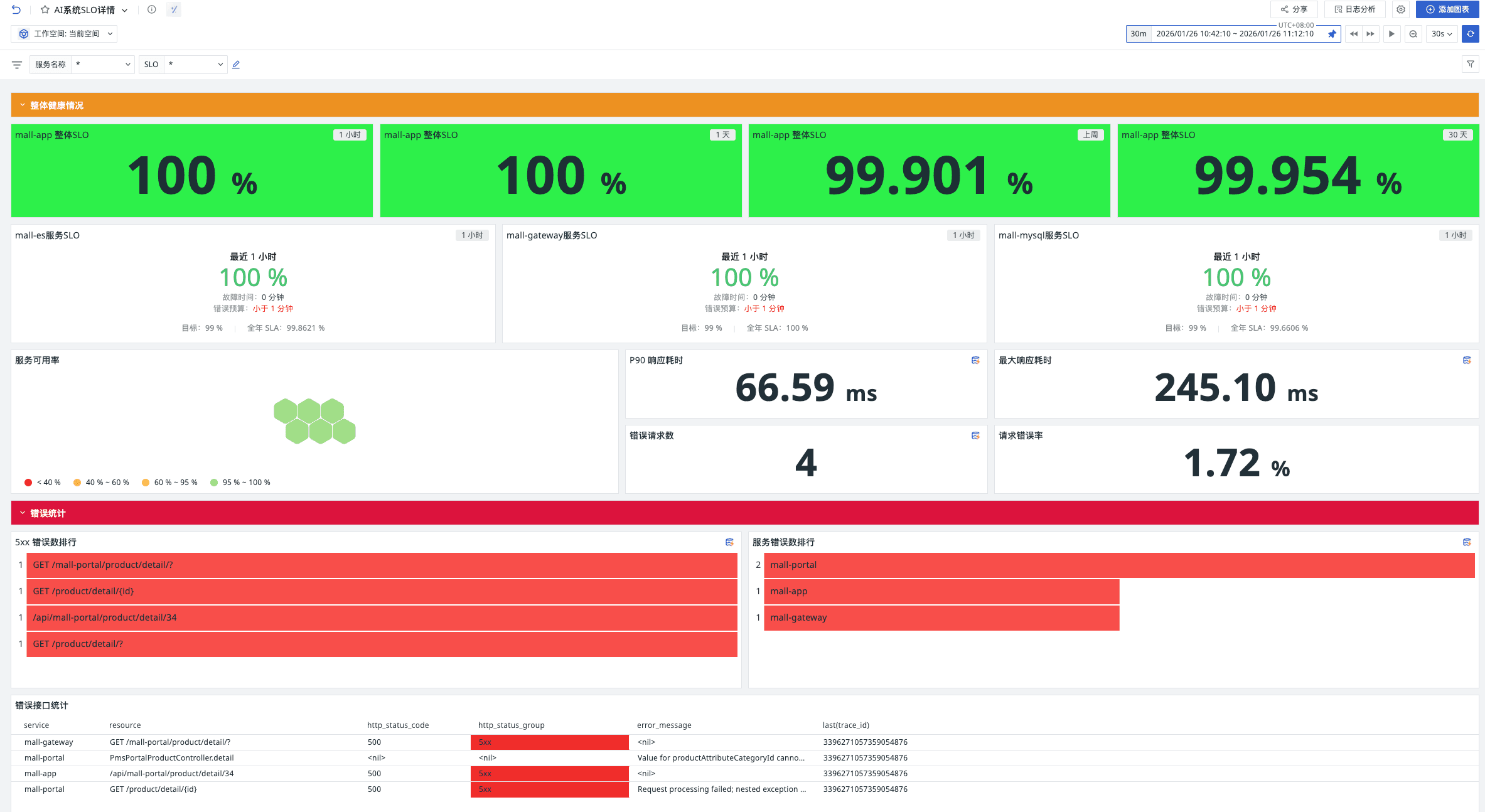Star the AI系统SLO详情 dashboard as favorite
The width and height of the screenshot is (1485, 812).
point(45,9)
